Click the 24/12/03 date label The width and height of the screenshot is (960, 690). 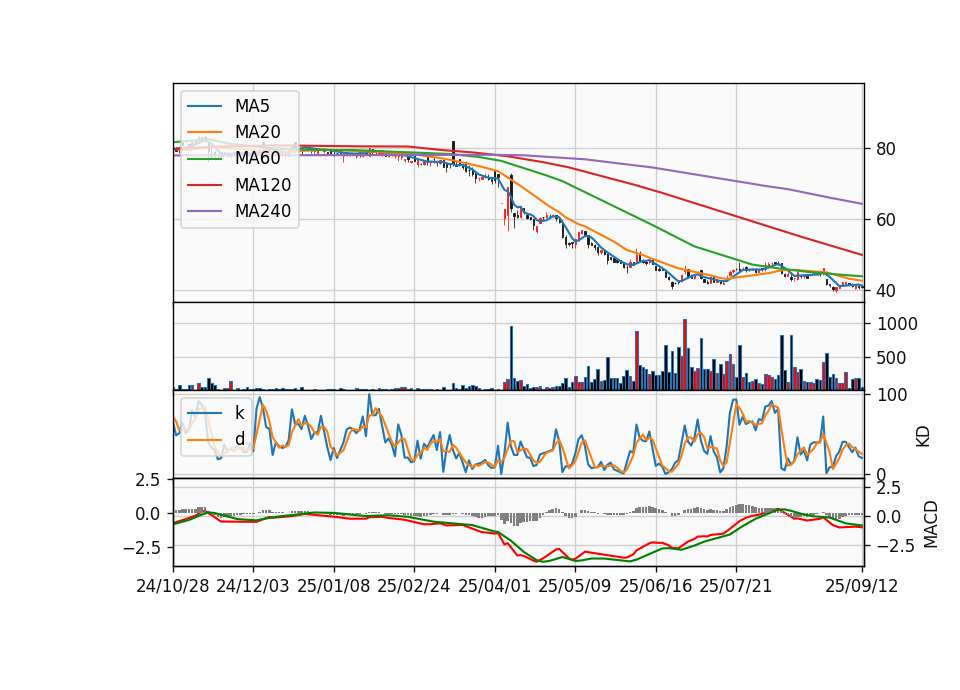pos(253,586)
